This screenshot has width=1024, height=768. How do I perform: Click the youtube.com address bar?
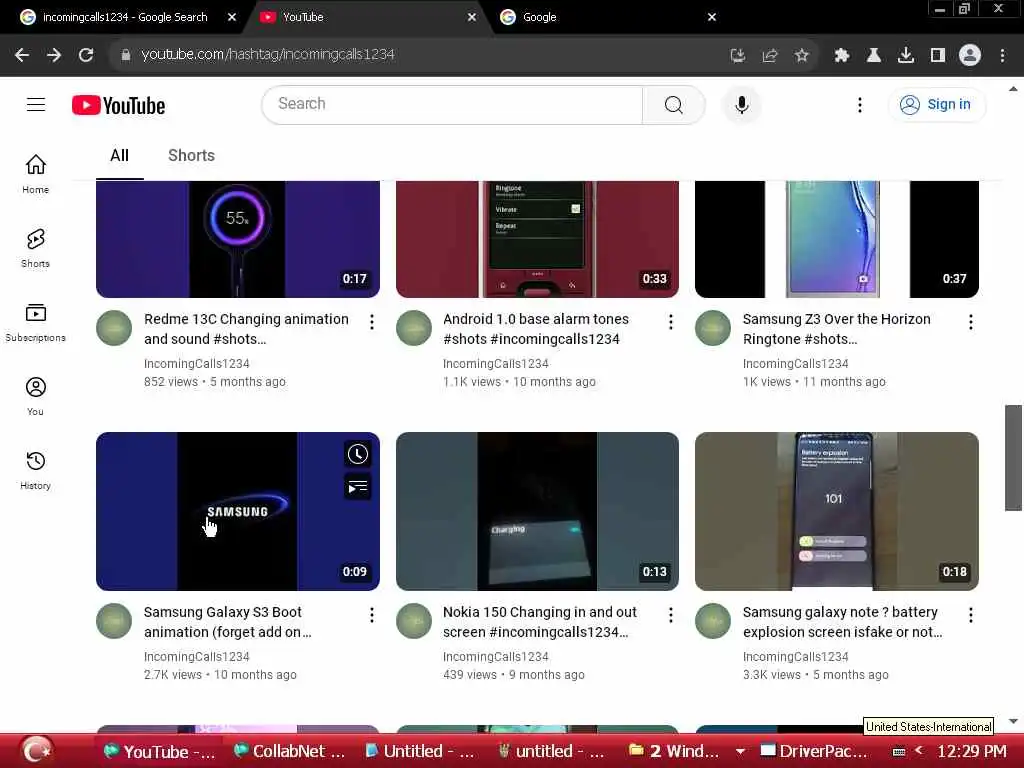click(418, 55)
